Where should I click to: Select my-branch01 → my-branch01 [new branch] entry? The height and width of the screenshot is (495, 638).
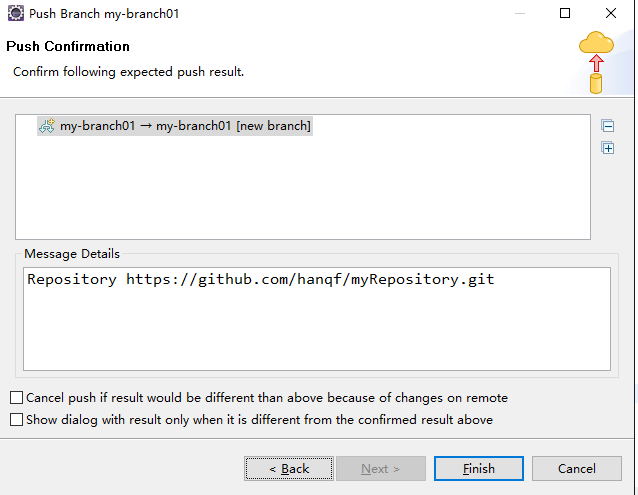pos(175,126)
